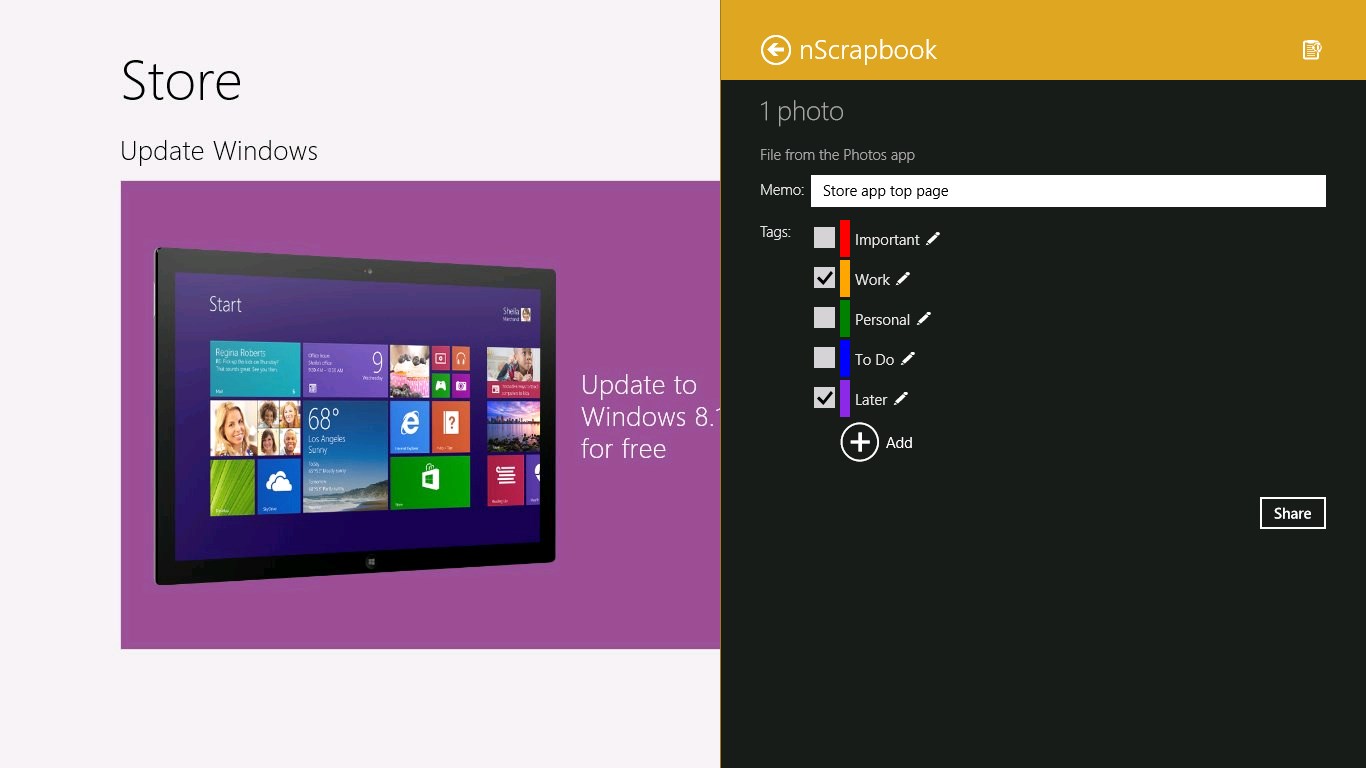Untick the Later tag checkbox
Screen dimensions: 1366x768
tap(824, 398)
